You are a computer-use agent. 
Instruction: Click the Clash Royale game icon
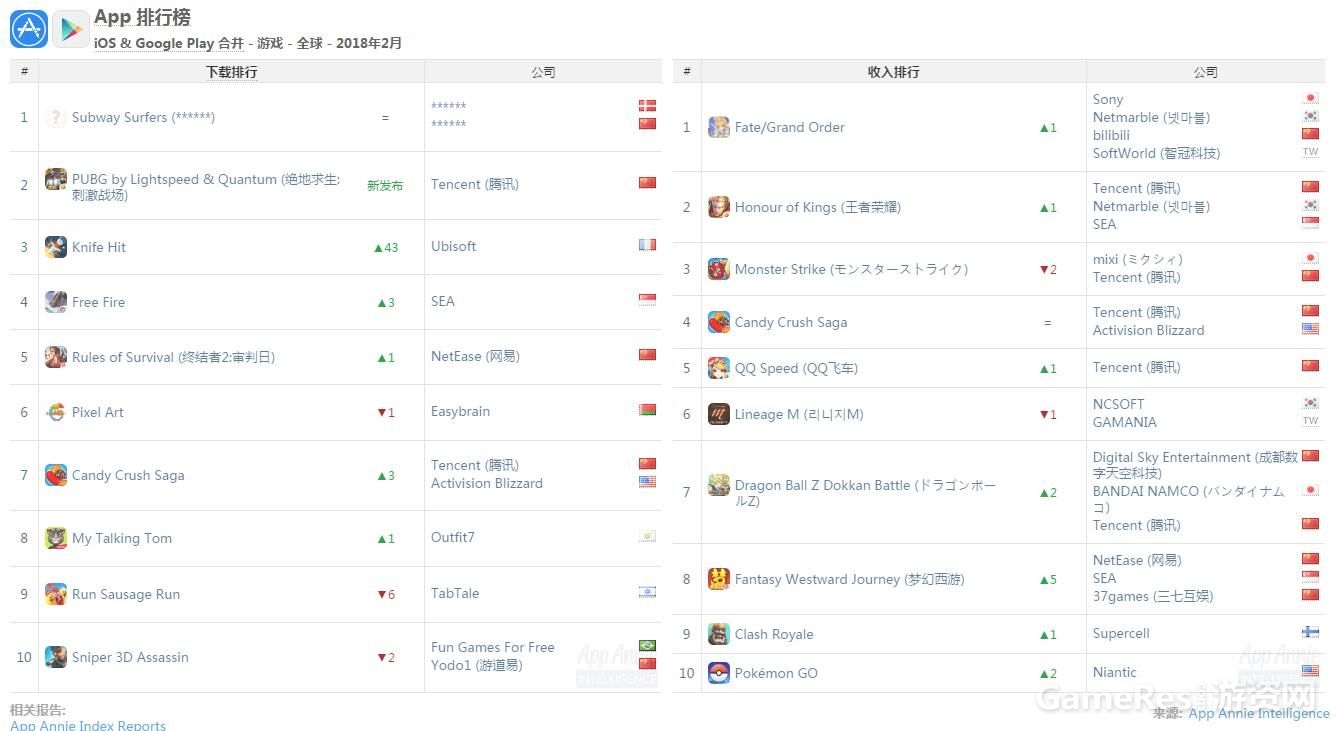click(719, 634)
